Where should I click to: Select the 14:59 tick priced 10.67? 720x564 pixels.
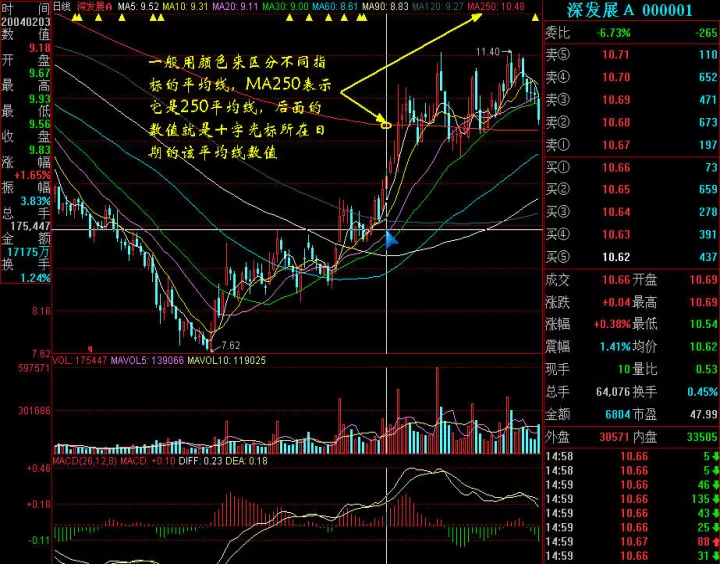point(634,542)
